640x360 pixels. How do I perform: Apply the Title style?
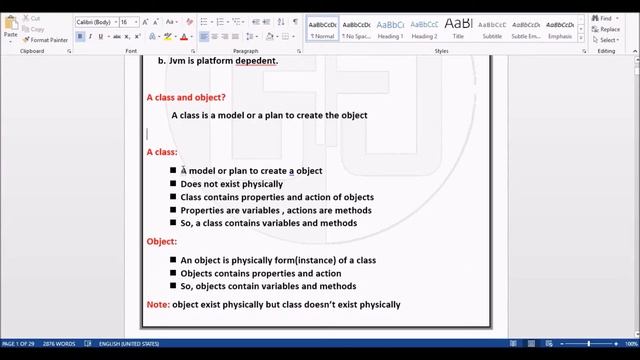pos(458,29)
